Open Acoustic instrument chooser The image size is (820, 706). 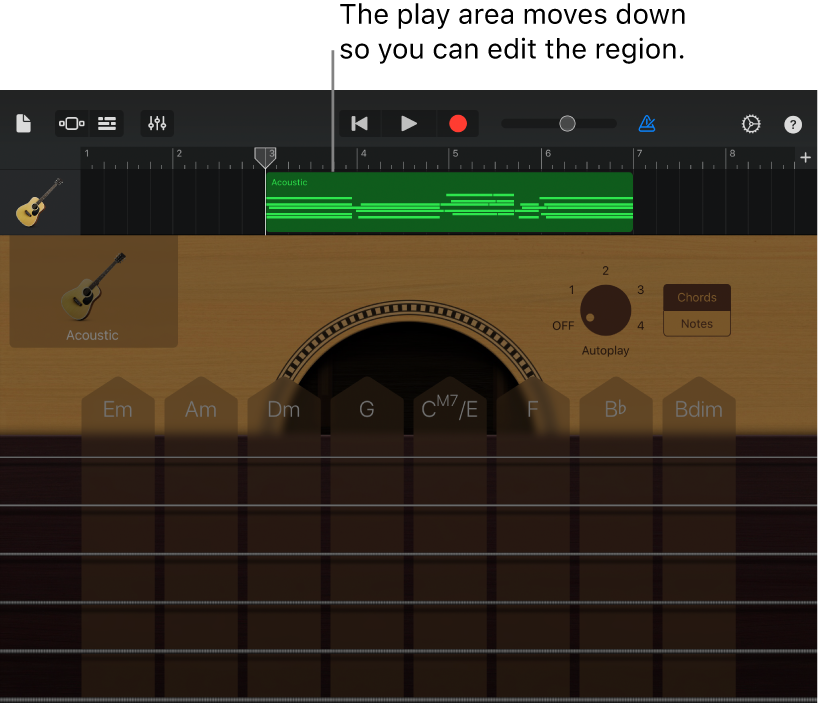click(x=94, y=292)
